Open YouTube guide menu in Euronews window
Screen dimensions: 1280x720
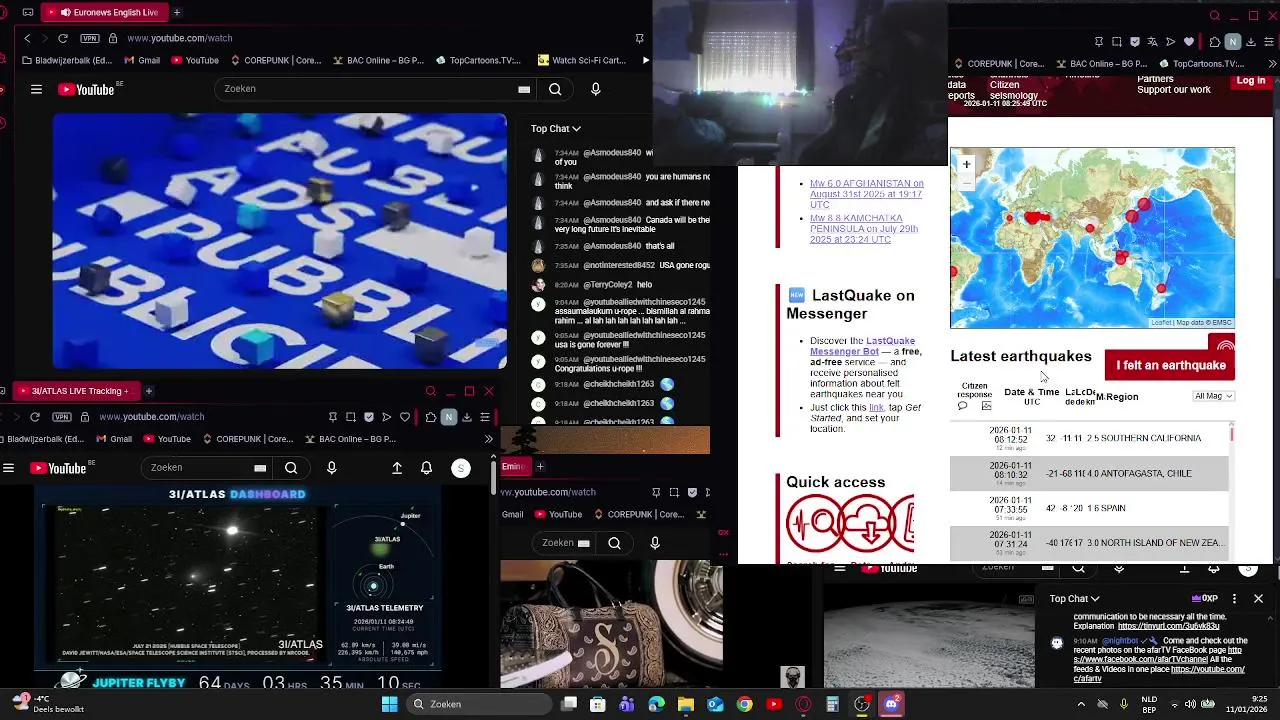[36, 89]
